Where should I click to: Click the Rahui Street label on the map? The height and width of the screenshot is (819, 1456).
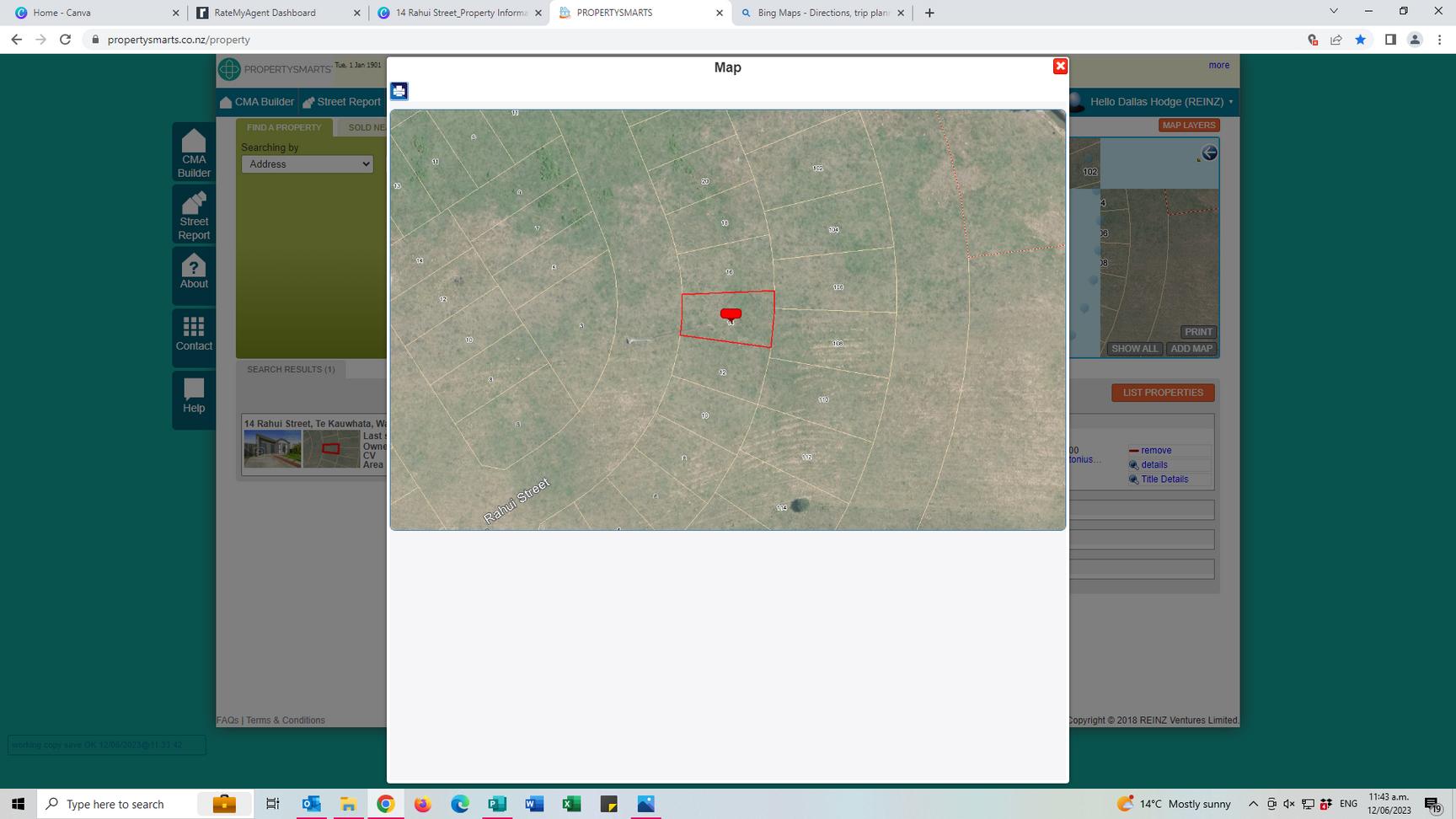(517, 501)
